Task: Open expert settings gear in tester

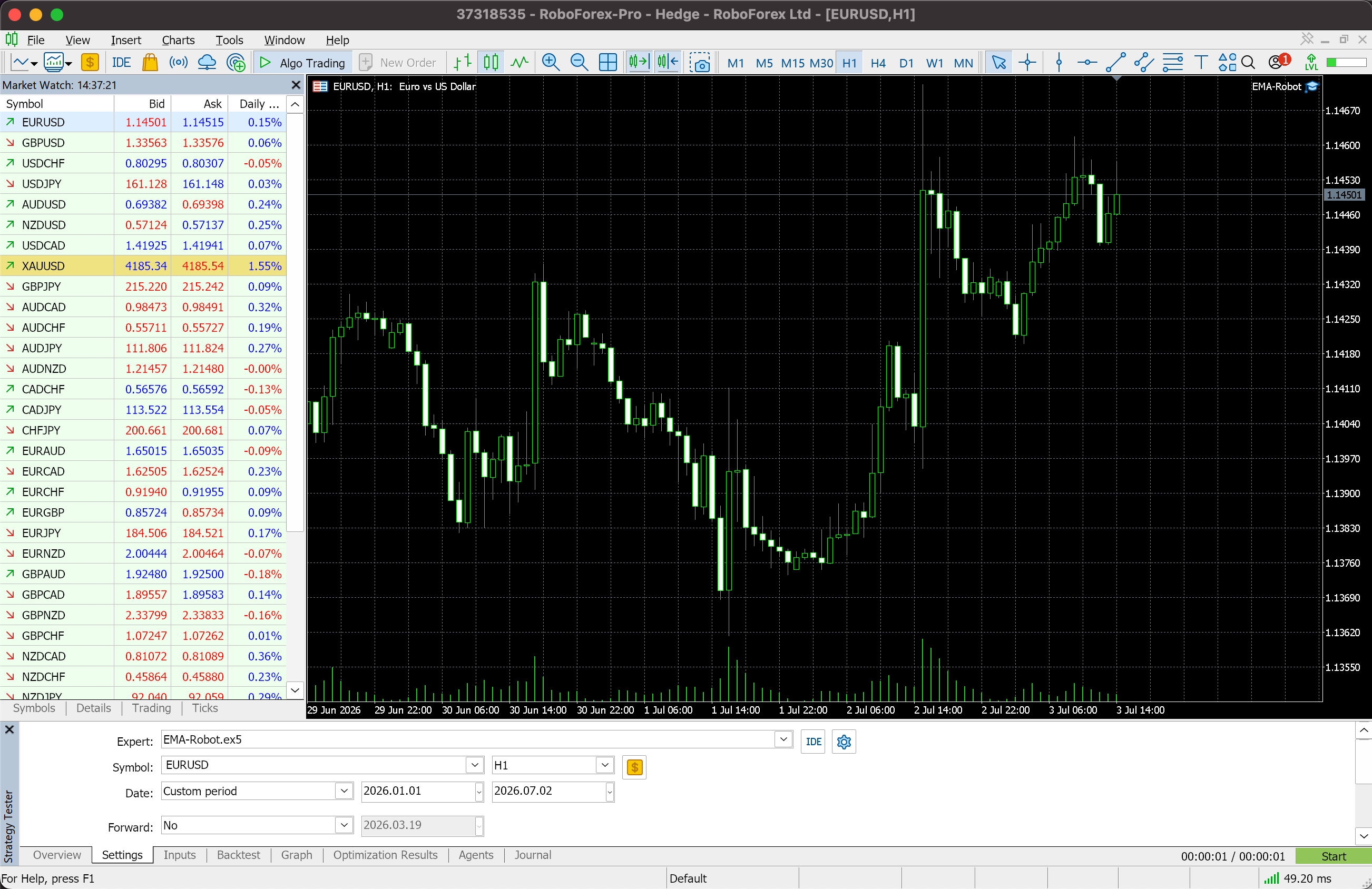Action: tap(844, 742)
